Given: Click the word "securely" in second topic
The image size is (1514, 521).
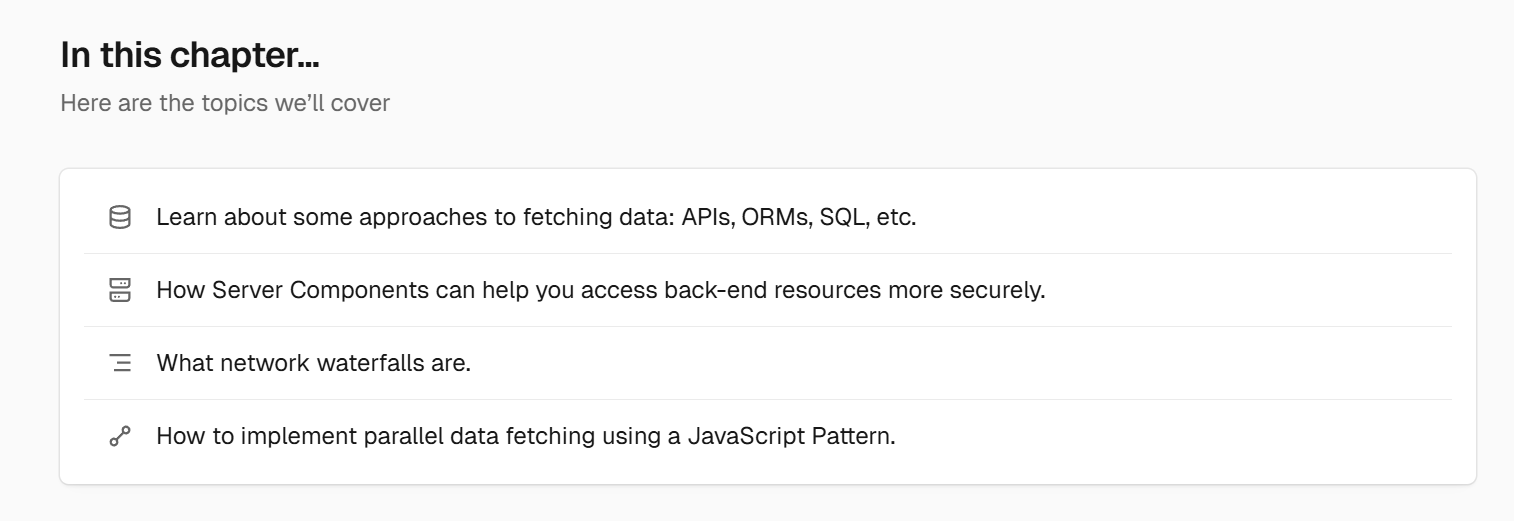Looking at the screenshot, I should coord(1000,290).
